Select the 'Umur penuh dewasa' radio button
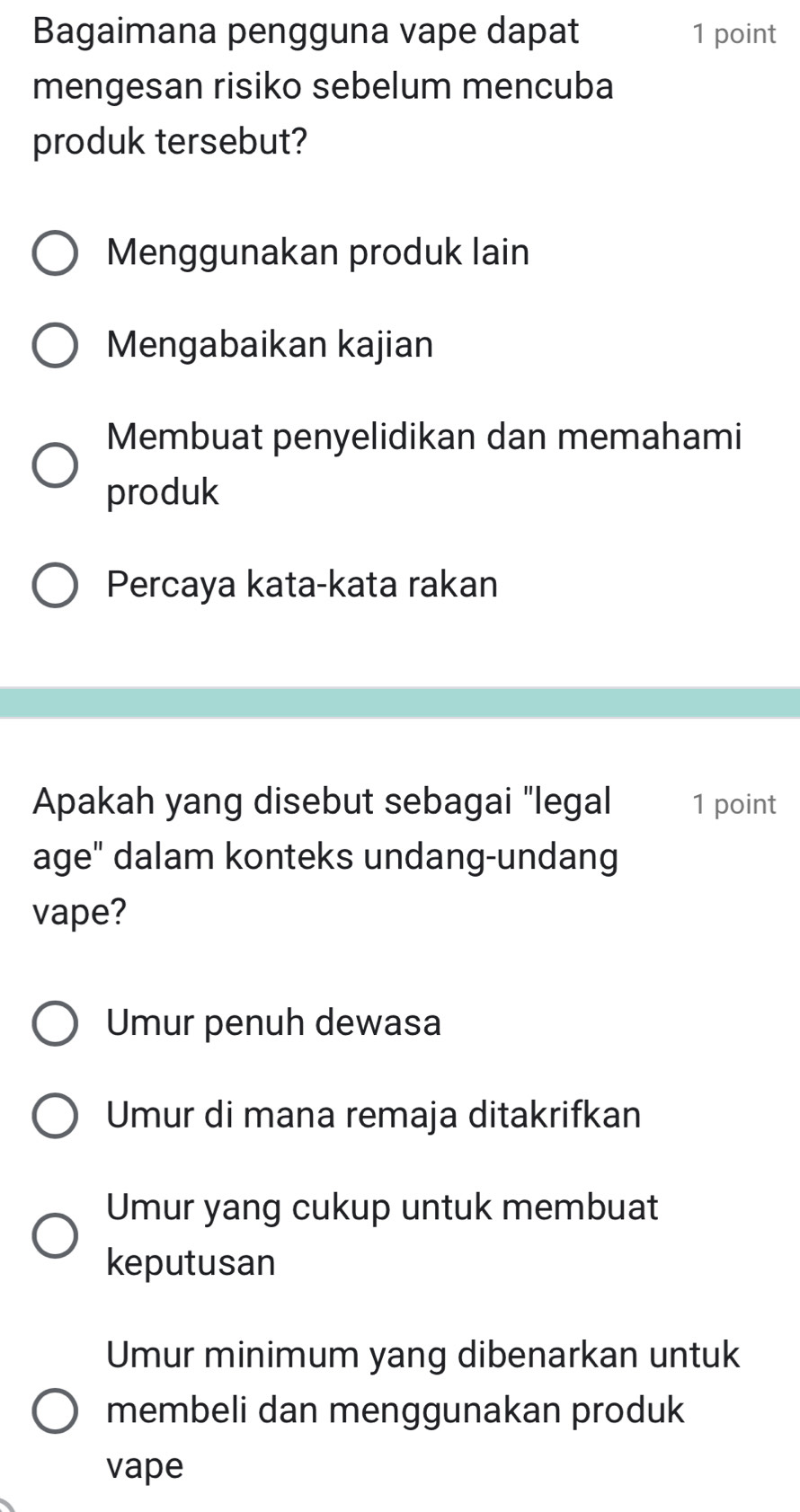The width and height of the screenshot is (800, 1512). click(x=55, y=1023)
